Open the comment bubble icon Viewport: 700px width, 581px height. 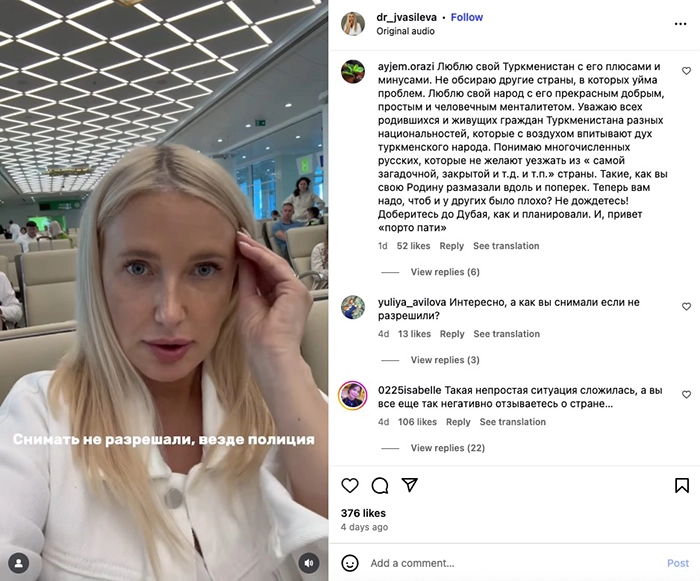click(x=380, y=485)
